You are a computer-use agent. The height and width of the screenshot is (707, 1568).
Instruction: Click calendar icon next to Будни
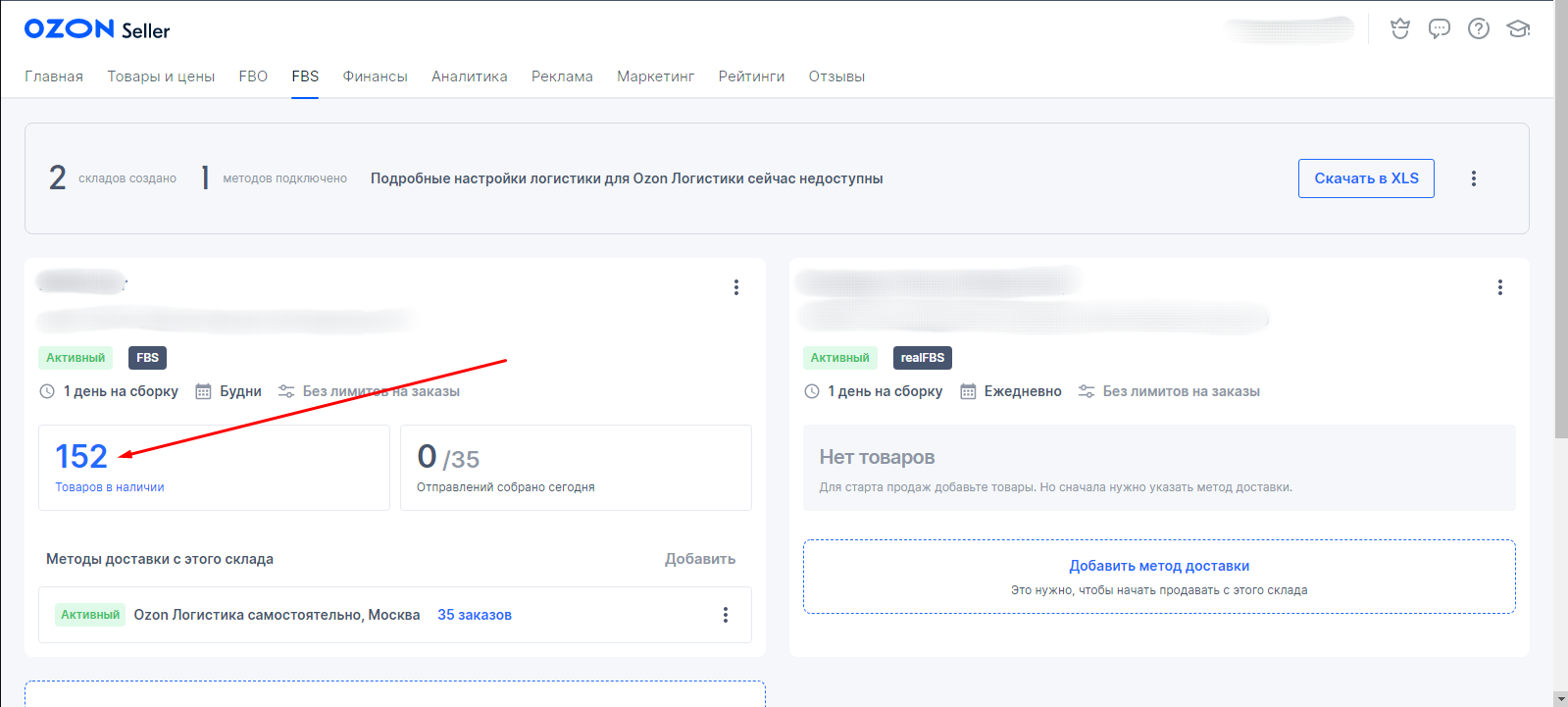(203, 391)
